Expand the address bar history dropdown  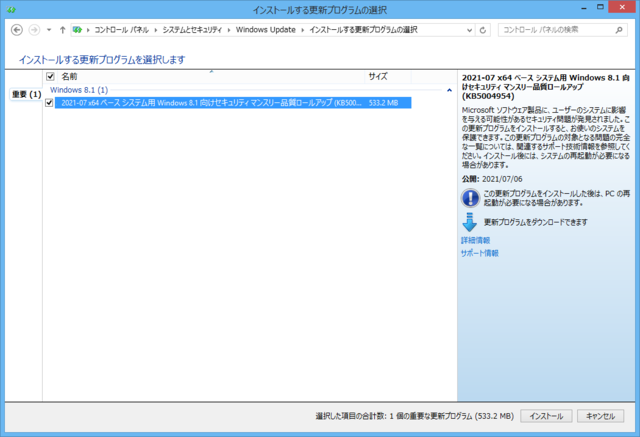469,30
